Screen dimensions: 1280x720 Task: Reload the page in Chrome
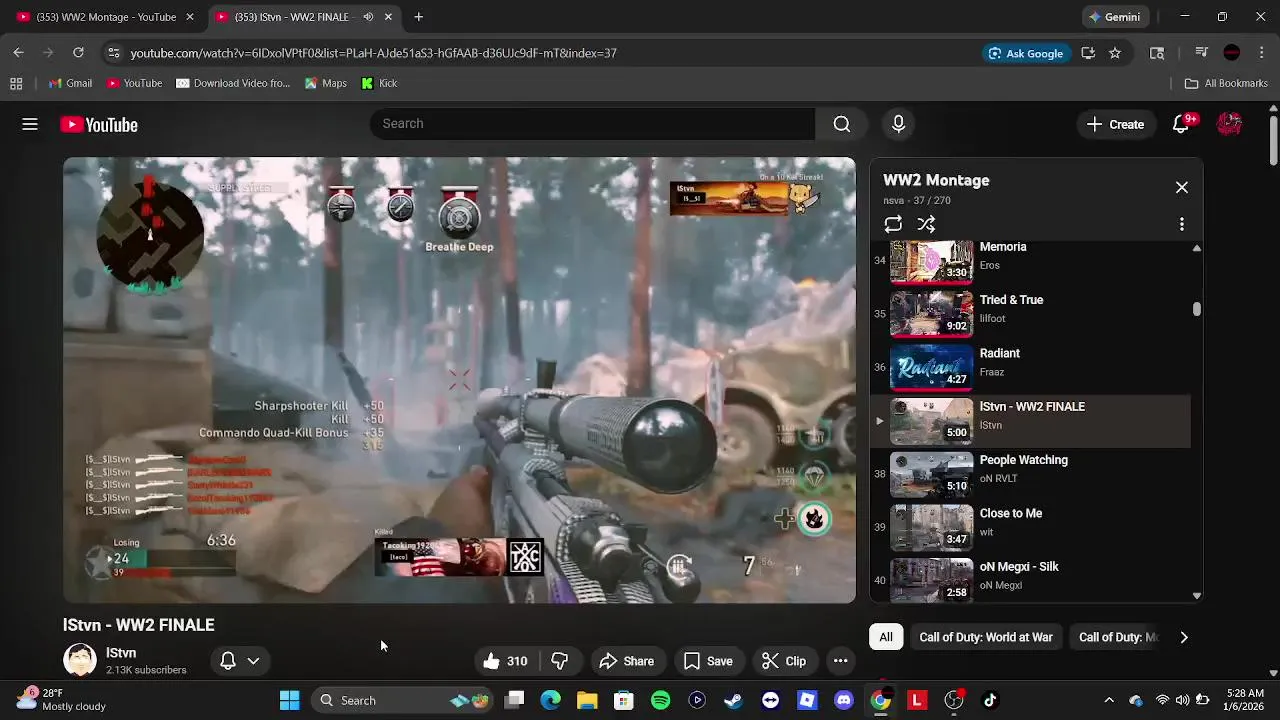point(78,53)
